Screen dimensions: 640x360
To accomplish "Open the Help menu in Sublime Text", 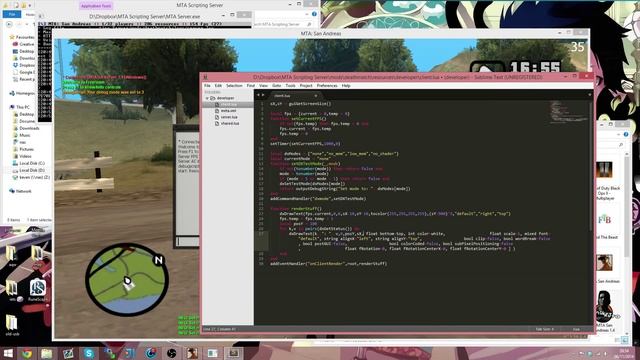I will 346,86.
